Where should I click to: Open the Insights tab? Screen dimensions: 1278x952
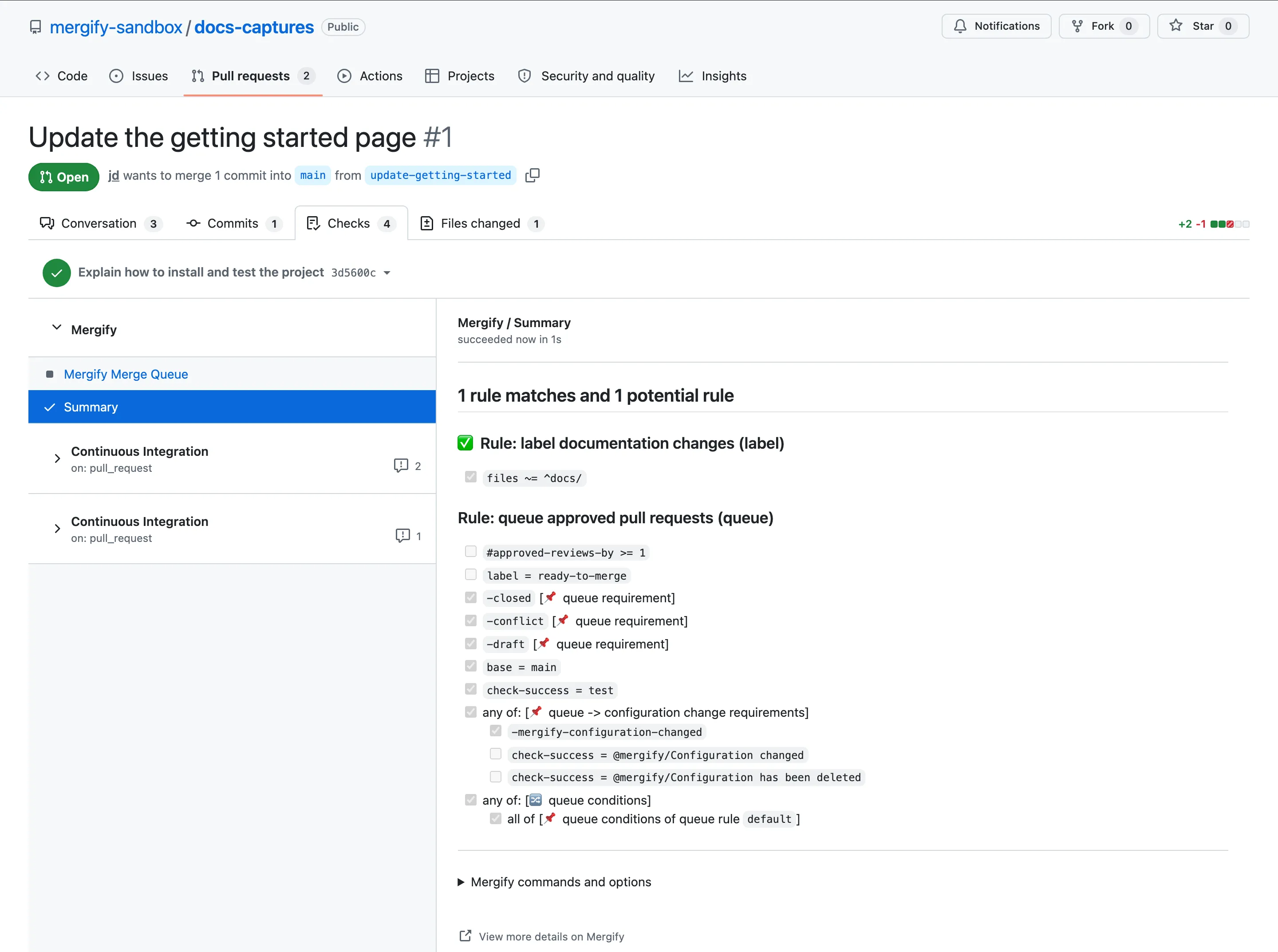pos(713,76)
